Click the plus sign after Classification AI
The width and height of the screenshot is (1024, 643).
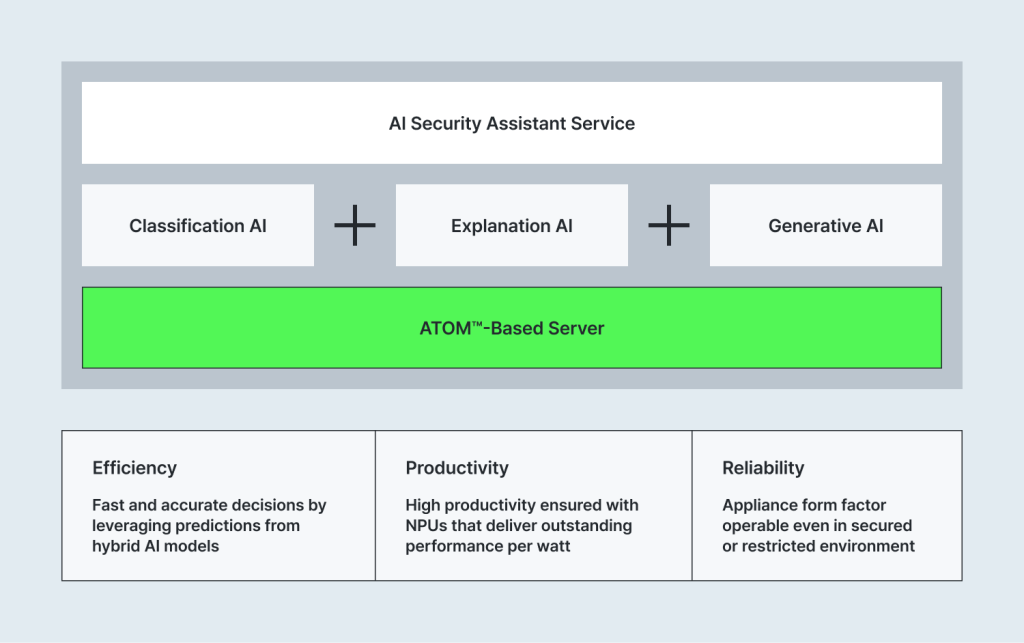coord(355,226)
